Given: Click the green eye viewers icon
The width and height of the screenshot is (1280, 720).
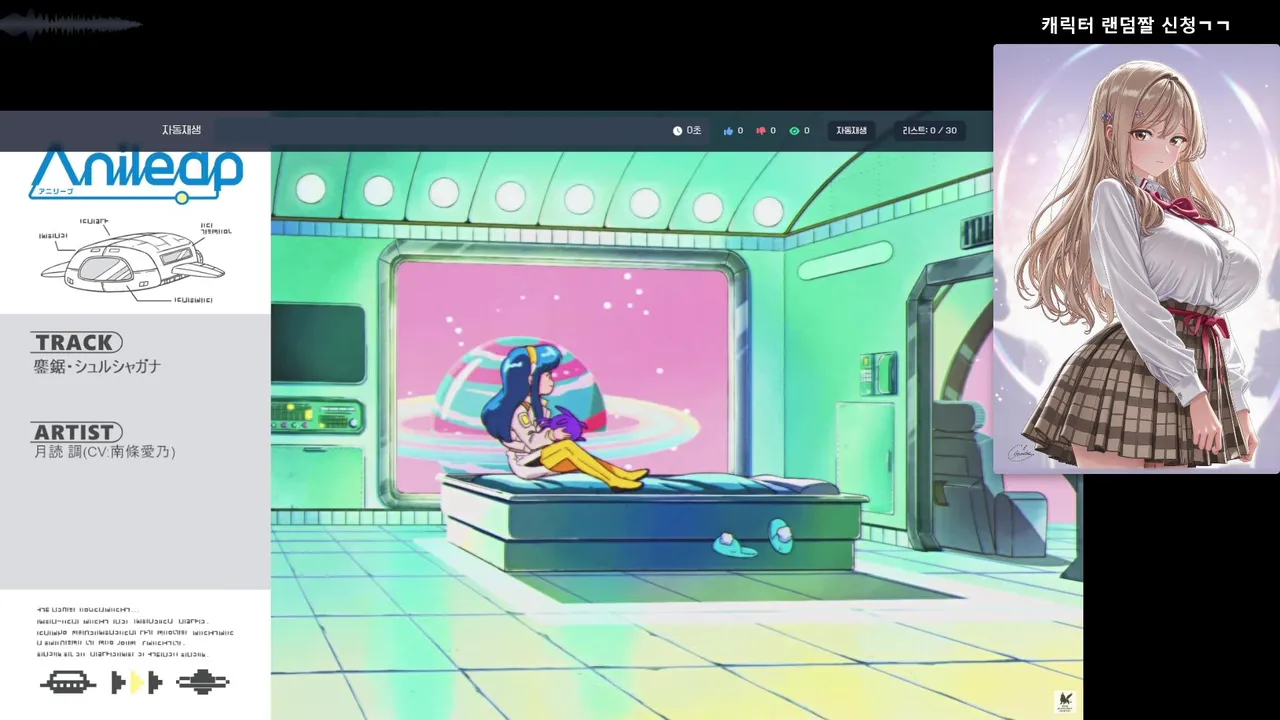Looking at the screenshot, I should point(794,131).
